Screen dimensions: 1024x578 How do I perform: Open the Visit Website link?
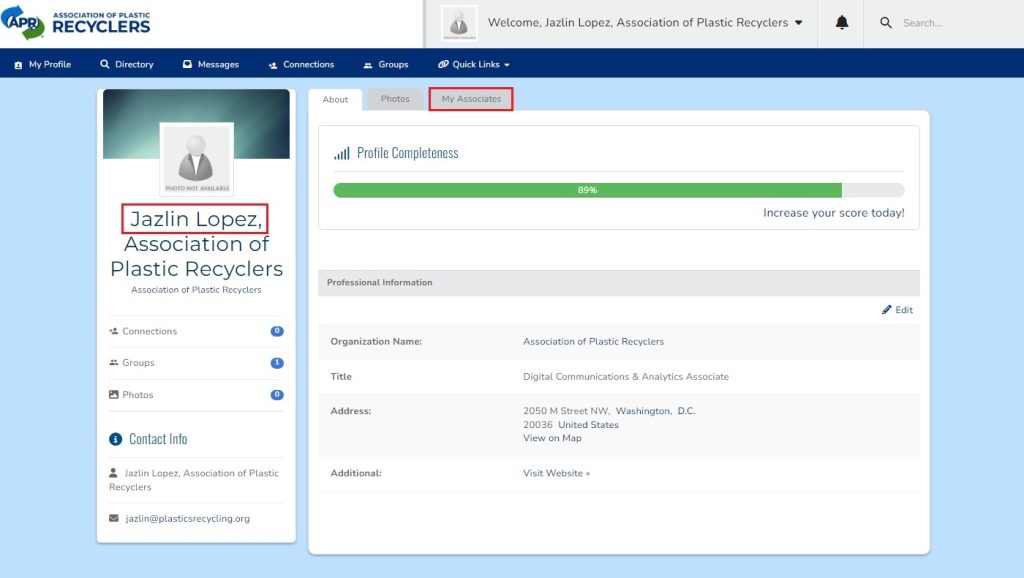pos(556,474)
